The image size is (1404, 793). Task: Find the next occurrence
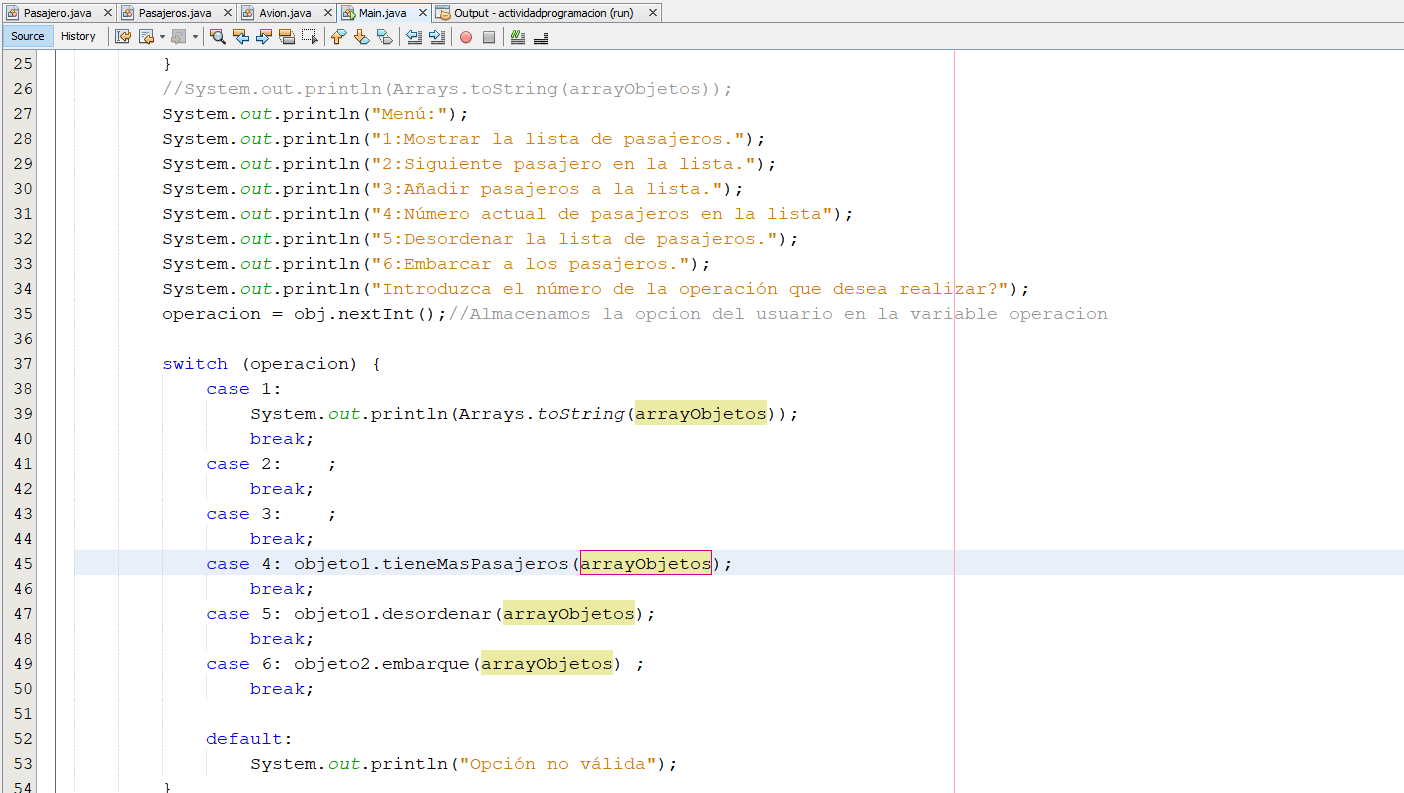(264, 37)
